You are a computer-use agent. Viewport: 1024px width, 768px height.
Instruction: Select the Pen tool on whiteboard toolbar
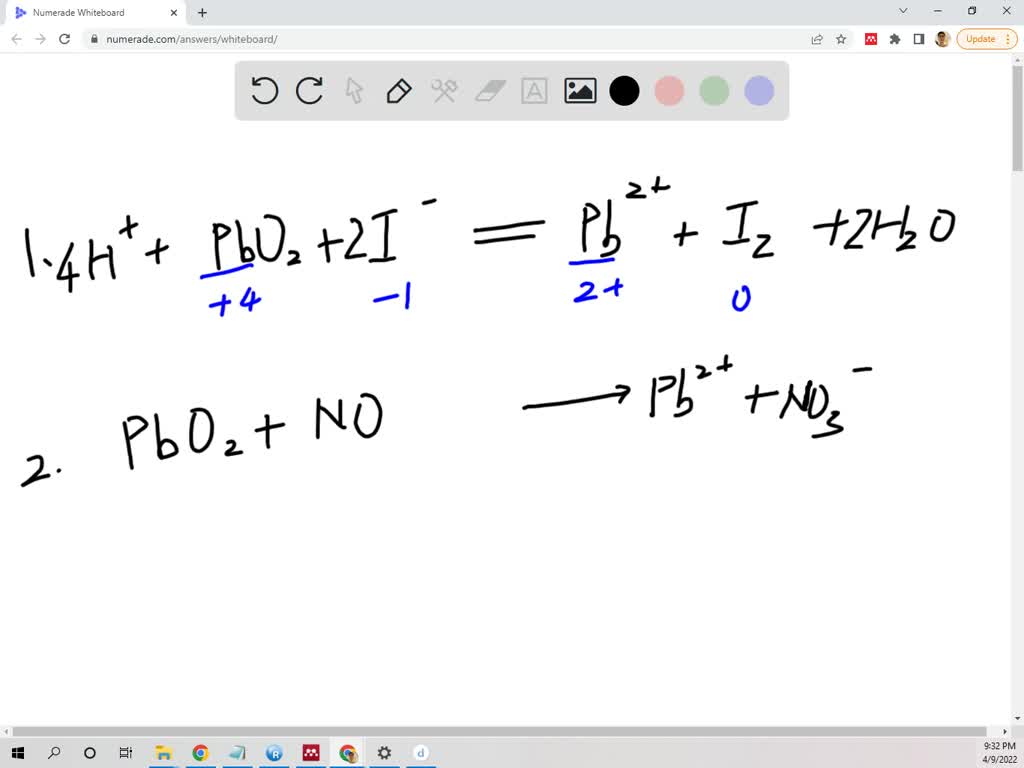[x=399, y=91]
